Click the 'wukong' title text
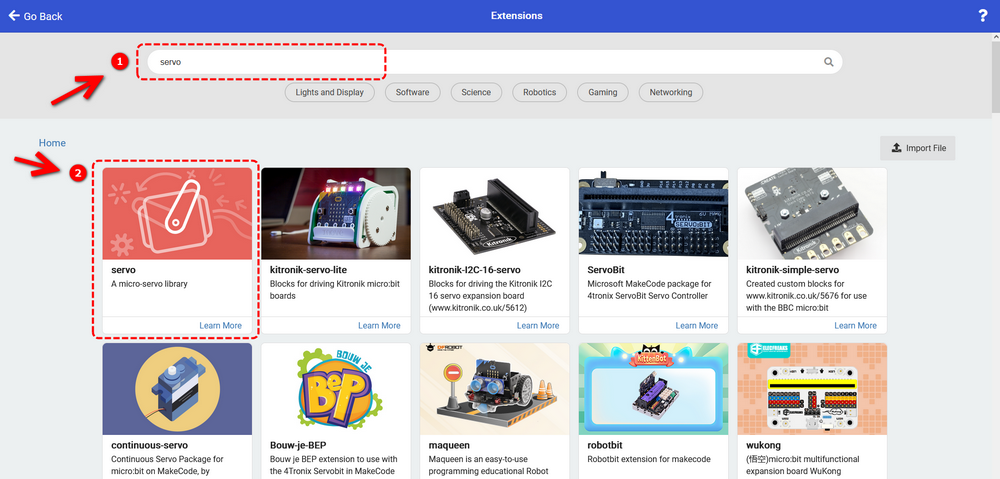The width and height of the screenshot is (1000, 479). pos(763,445)
